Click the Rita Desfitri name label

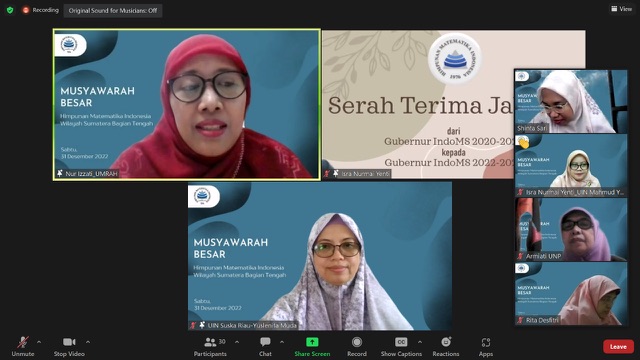[x=542, y=320]
